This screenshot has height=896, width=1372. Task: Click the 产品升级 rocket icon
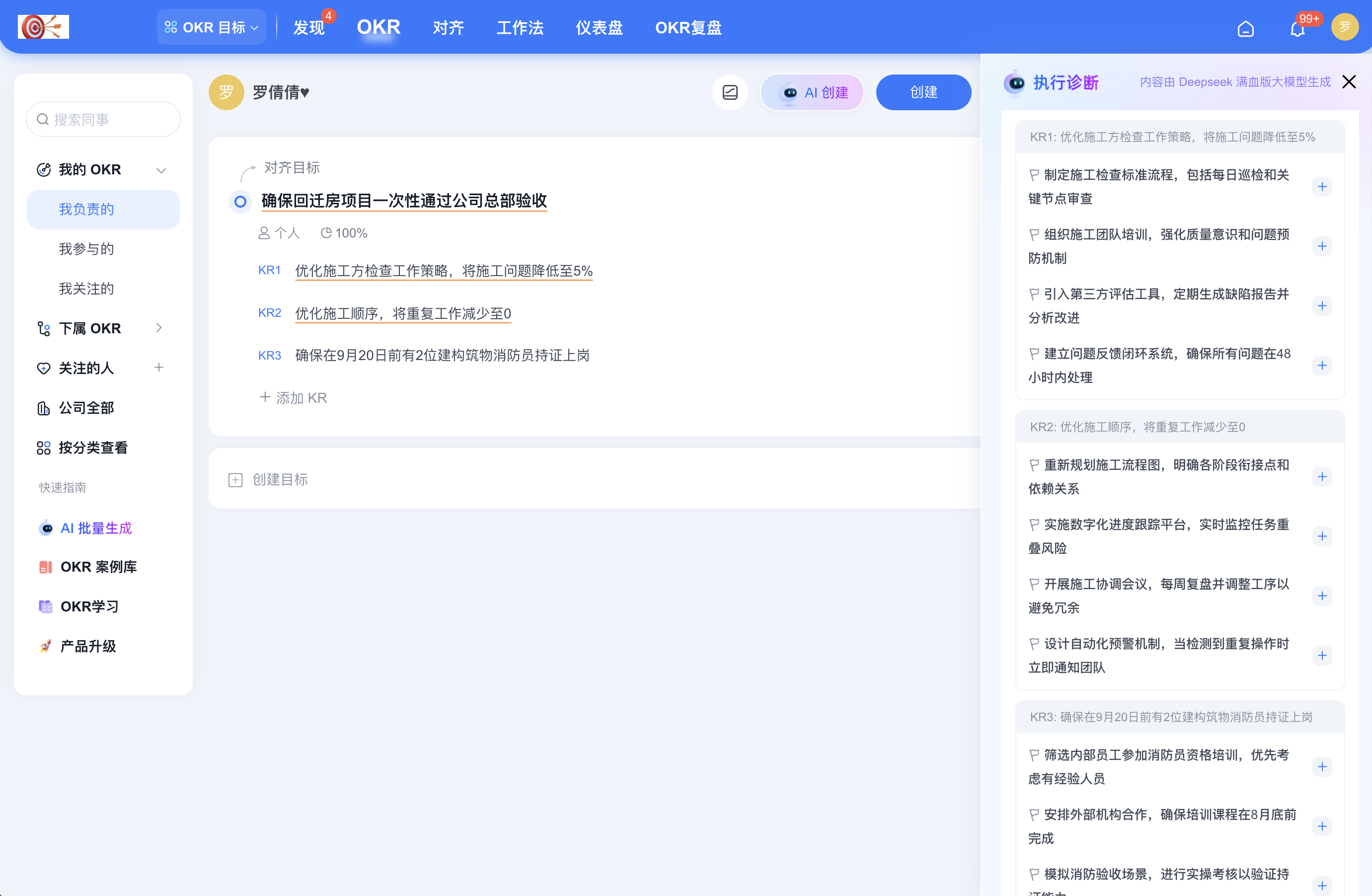point(45,646)
